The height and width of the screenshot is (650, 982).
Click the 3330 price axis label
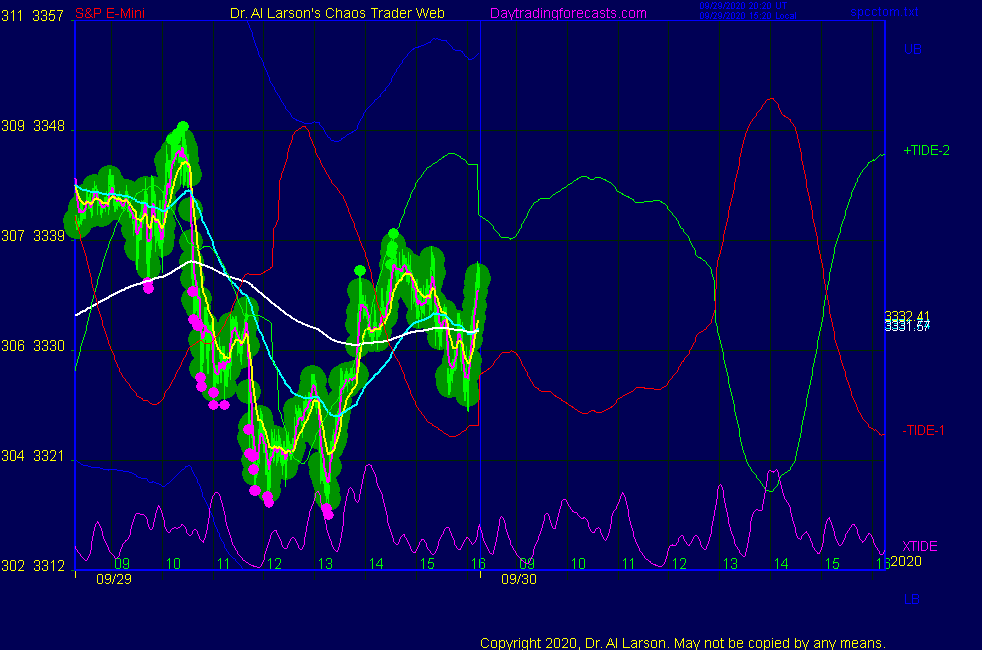(x=49, y=346)
